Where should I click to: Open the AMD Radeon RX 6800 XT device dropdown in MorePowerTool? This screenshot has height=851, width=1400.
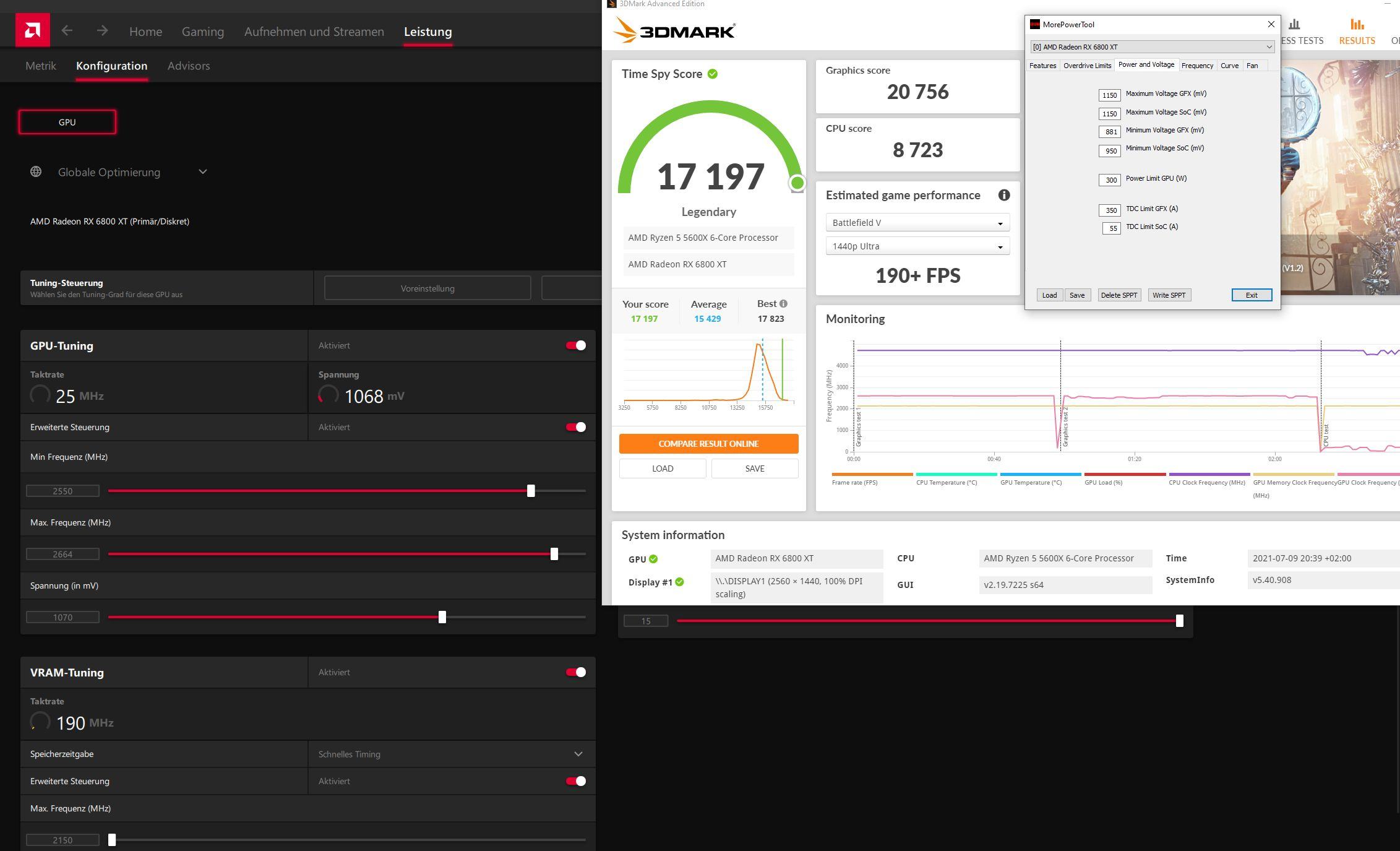(1151, 47)
